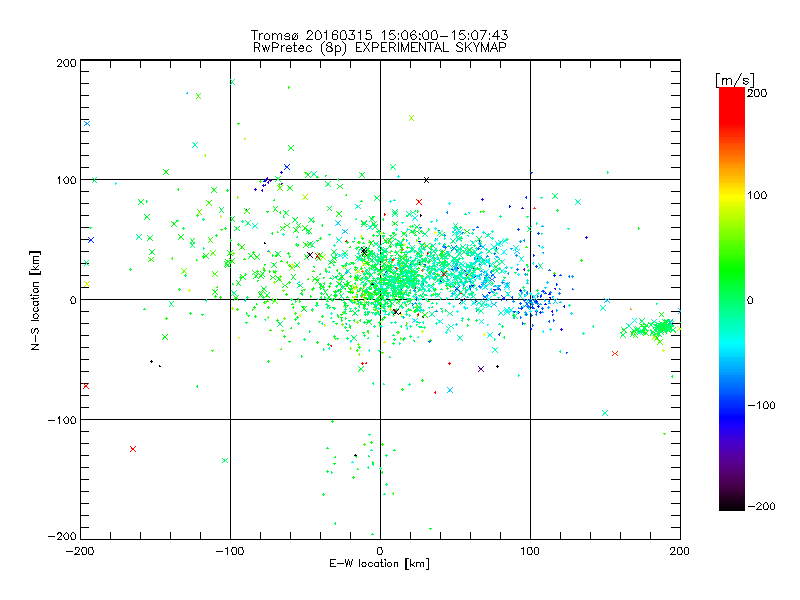This screenshot has height=600, width=800.
Task: Click the x-axis tick label 200
Action: pos(680,551)
